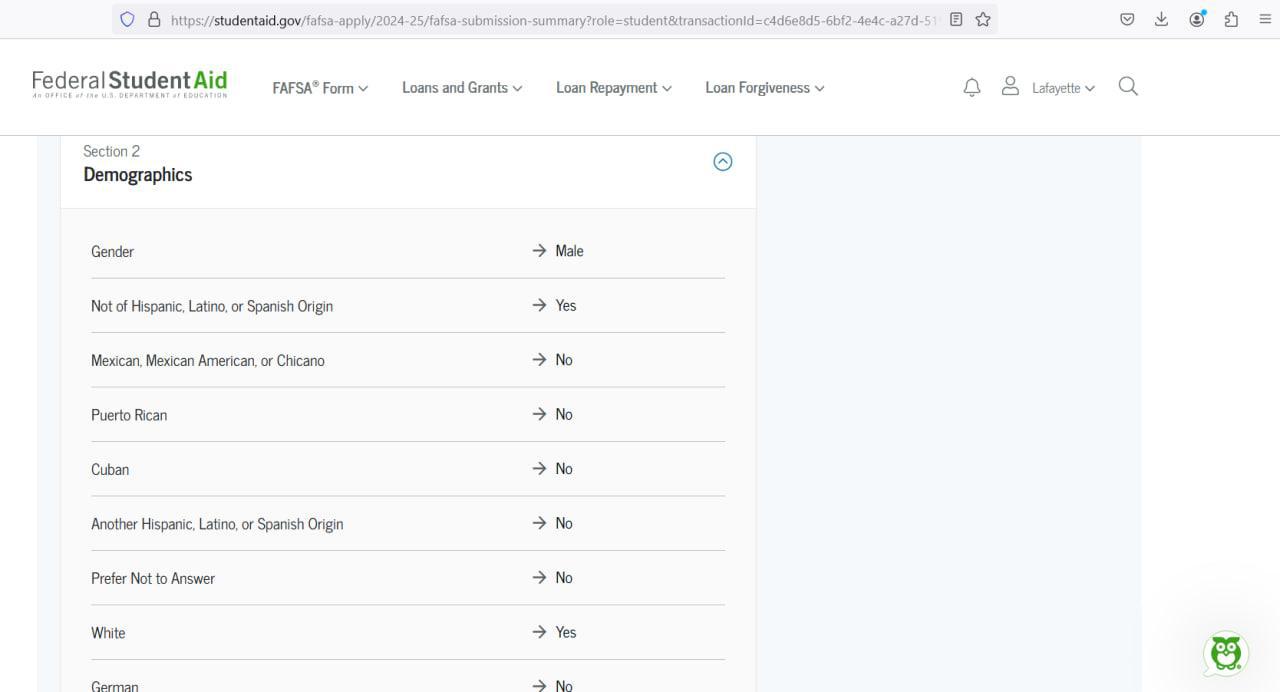Click the Federal Student Aid logo
This screenshot has height=692, width=1280.
(x=130, y=84)
